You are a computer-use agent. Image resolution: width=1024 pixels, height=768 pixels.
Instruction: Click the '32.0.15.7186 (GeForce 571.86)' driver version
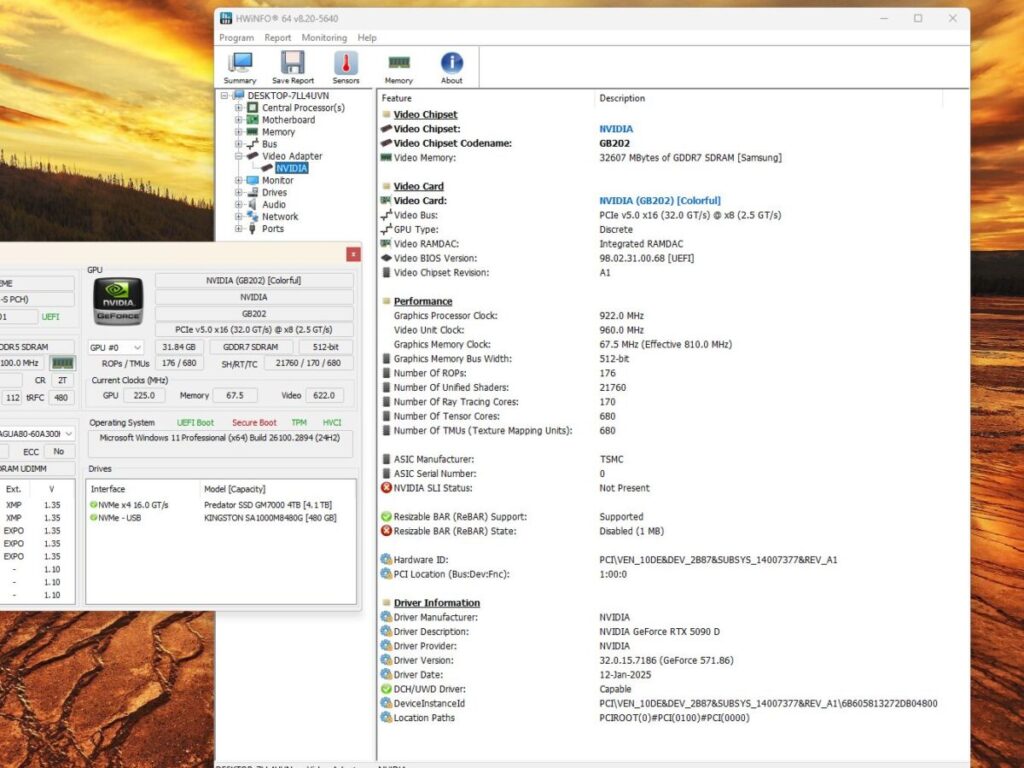(x=666, y=660)
